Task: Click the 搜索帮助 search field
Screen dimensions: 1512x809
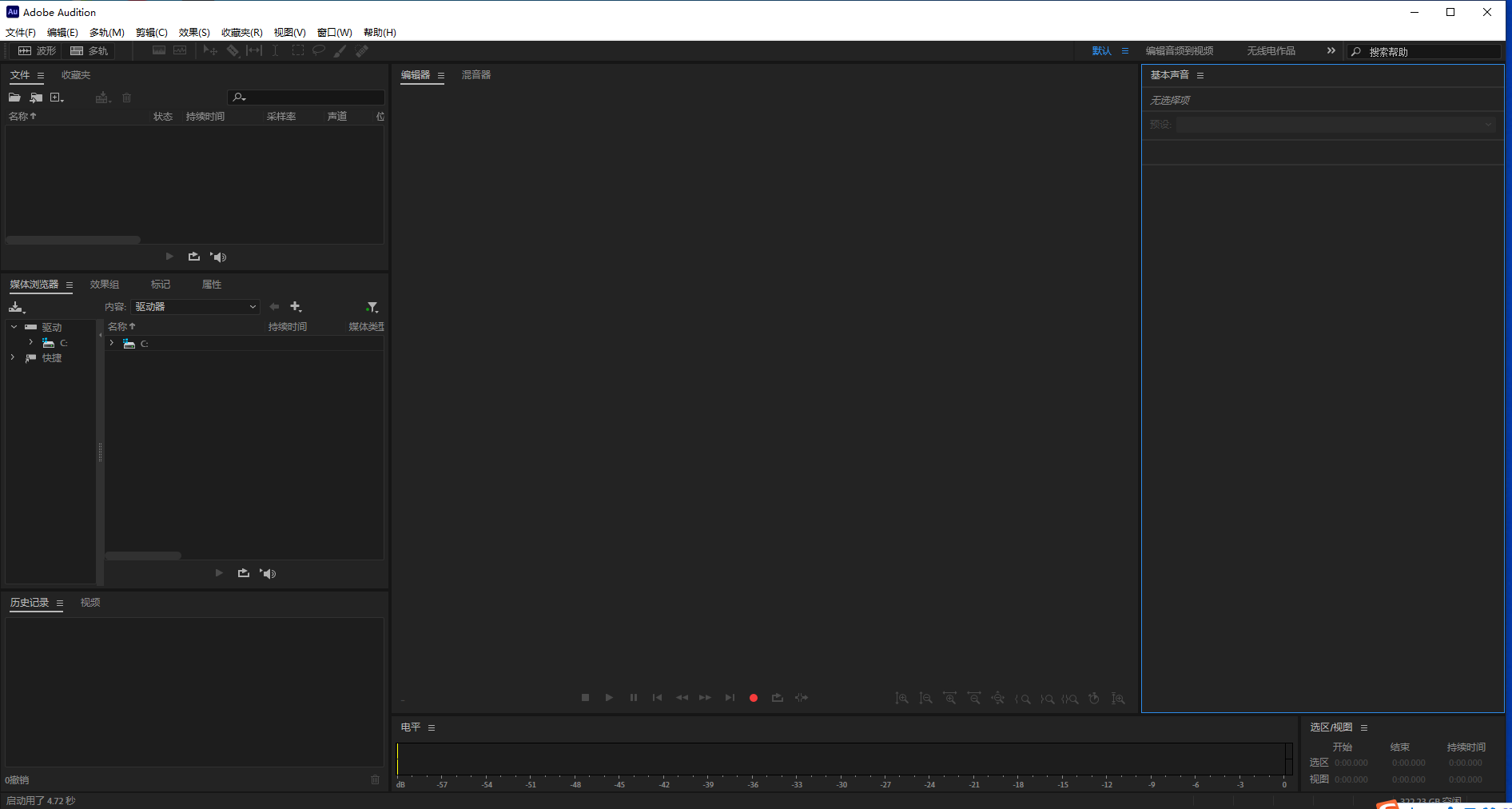Action: pyautogui.click(x=1430, y=52)
